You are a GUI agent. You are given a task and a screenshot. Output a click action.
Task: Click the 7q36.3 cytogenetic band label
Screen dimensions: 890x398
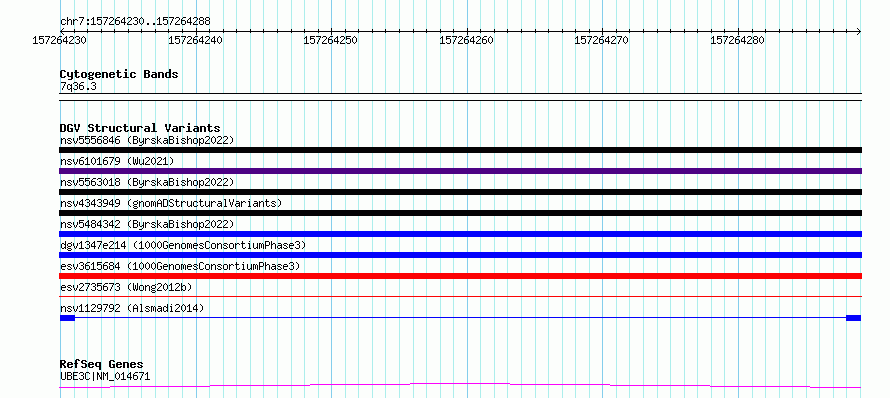click(78, 87)
